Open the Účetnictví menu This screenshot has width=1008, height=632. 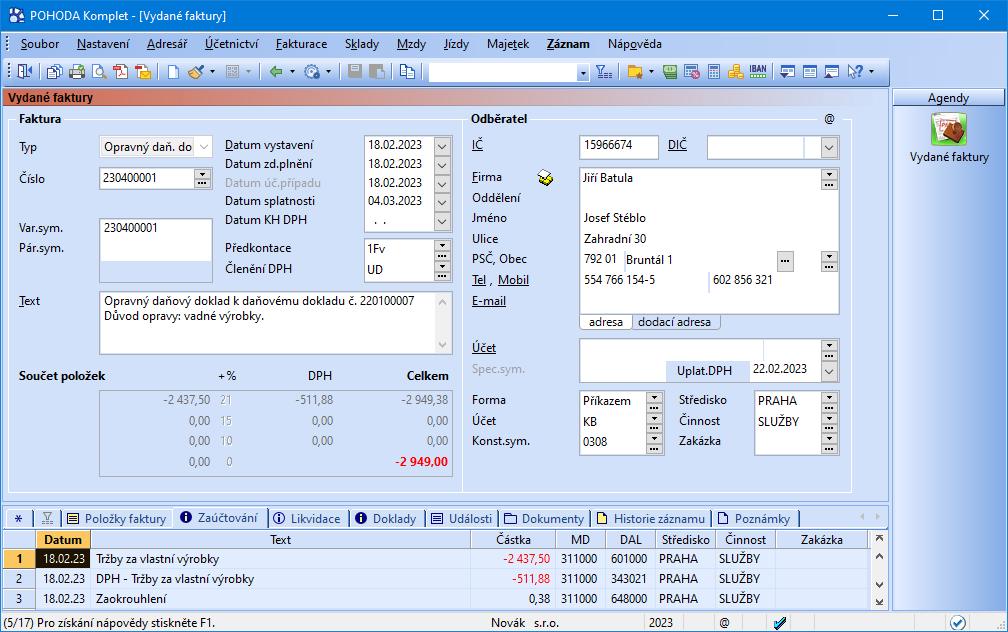[231, 44]
